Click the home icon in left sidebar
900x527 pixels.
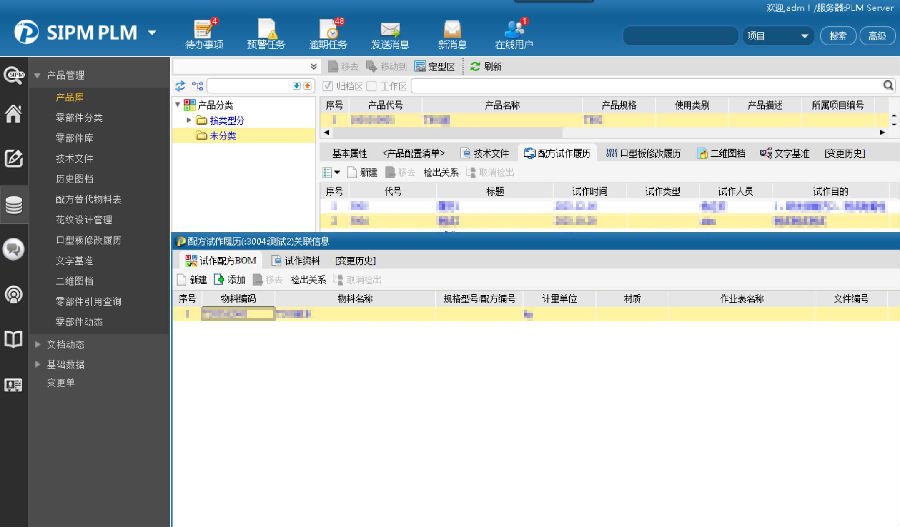pos(14,113)
